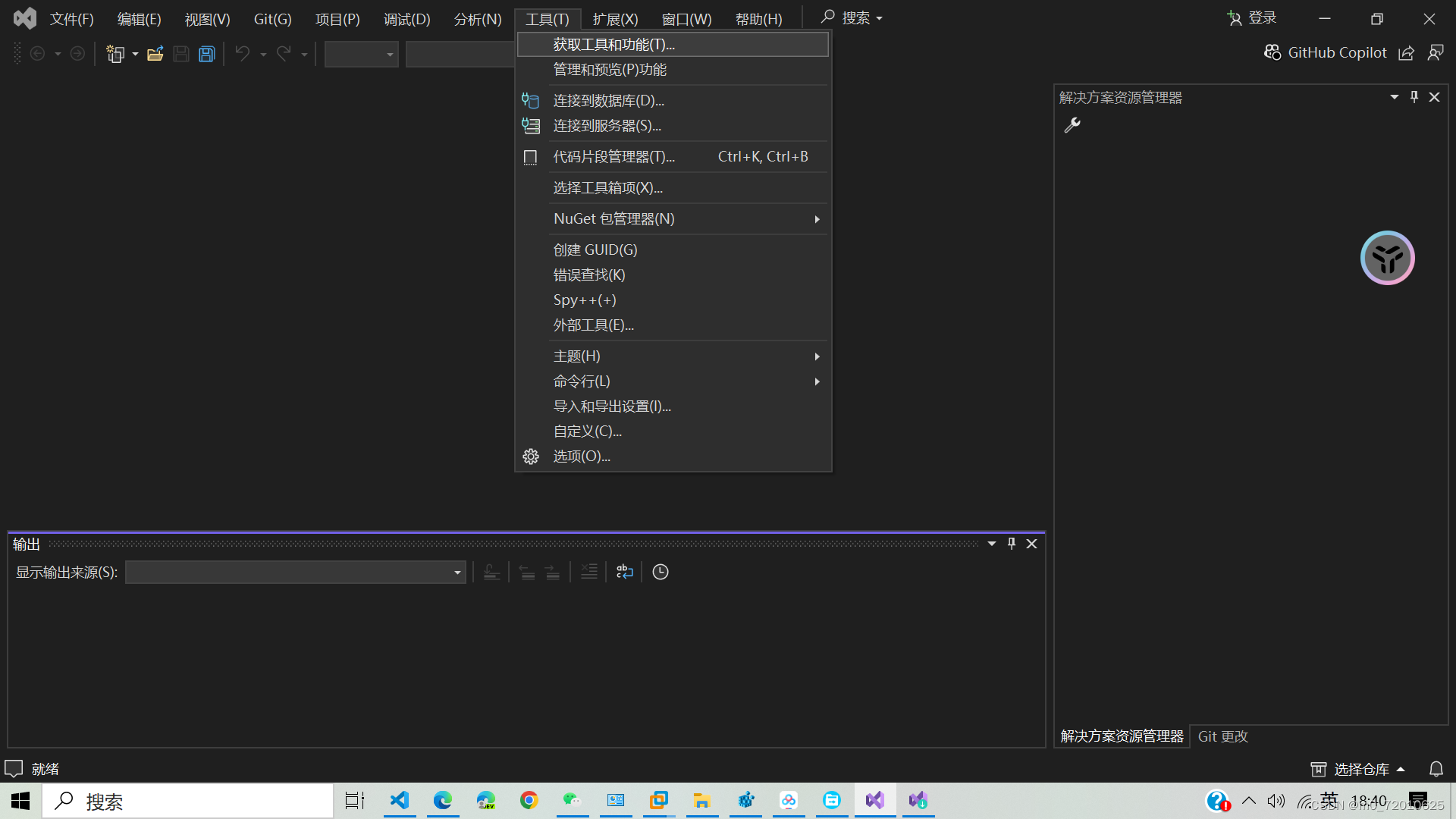Click the New Project toolbar icon
Image resolution: width=1456 pixels, height=819 pixels.
(x=115, y=54)
